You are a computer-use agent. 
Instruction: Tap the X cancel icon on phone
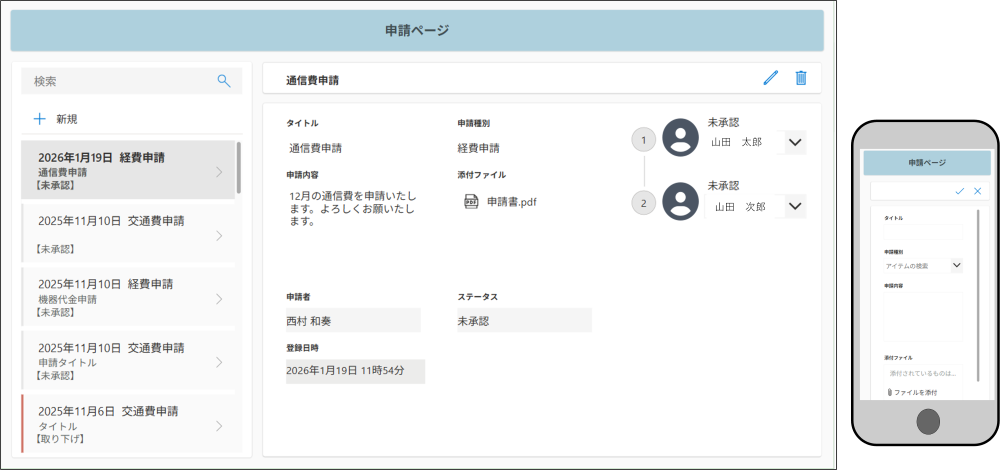(977, 190)
